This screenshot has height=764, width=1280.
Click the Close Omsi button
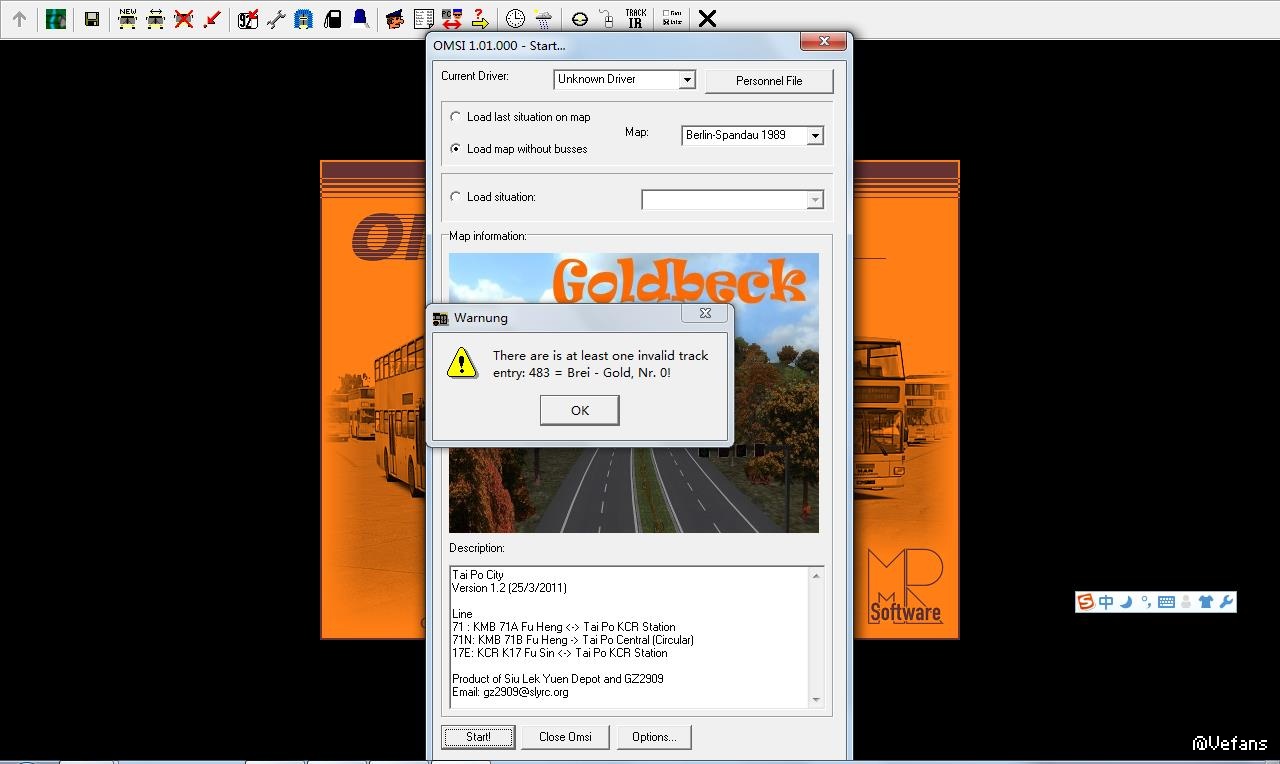point(565,737)
